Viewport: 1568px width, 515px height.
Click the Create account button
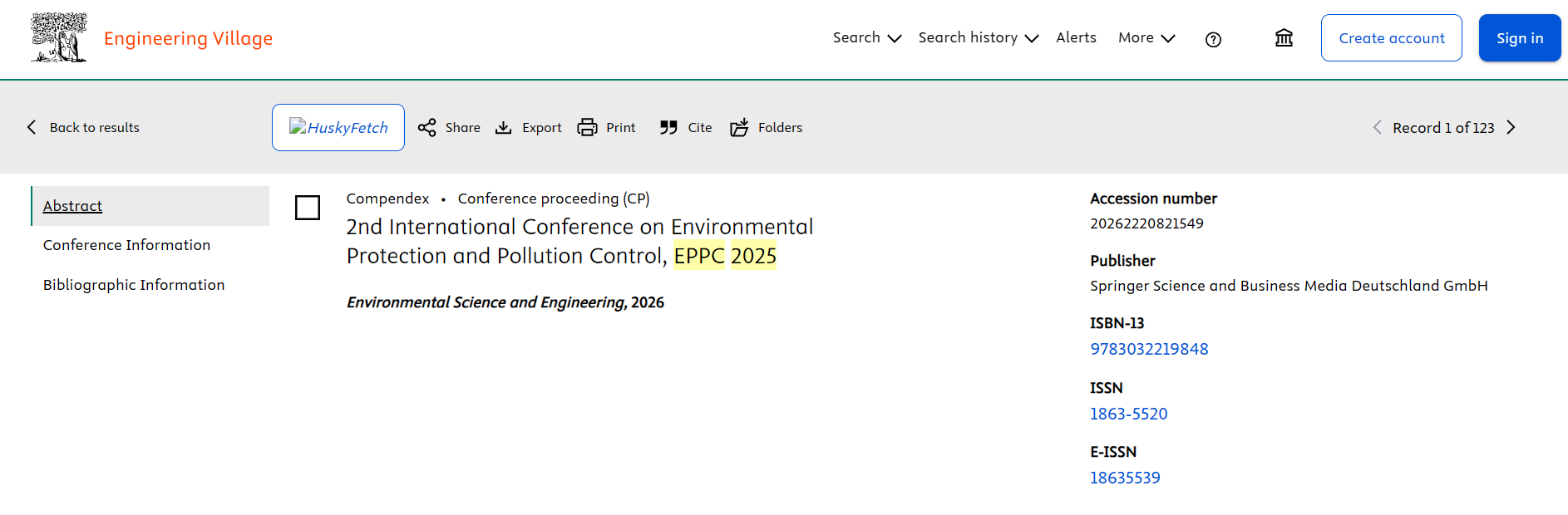[x=1392, y=37]
